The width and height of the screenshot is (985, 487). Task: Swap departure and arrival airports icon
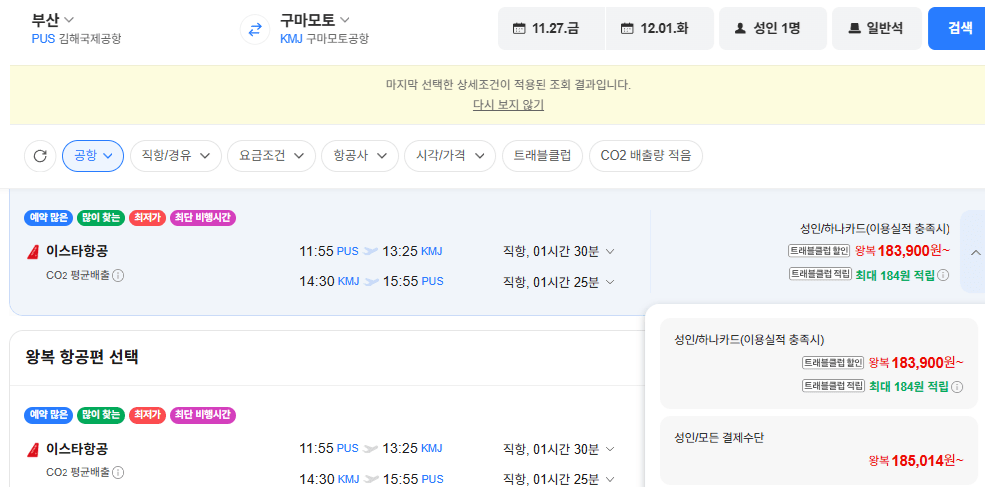(255, 29)
